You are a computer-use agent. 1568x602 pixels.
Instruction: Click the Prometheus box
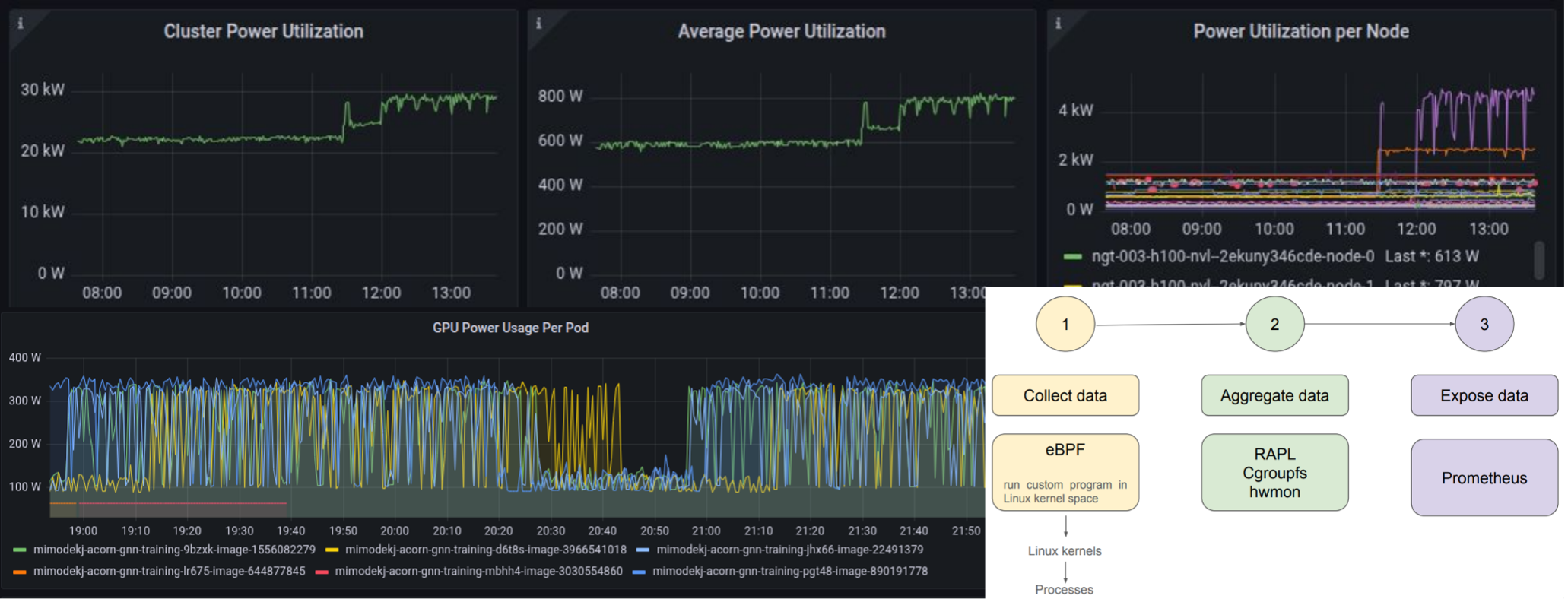tap(1484, 478)
